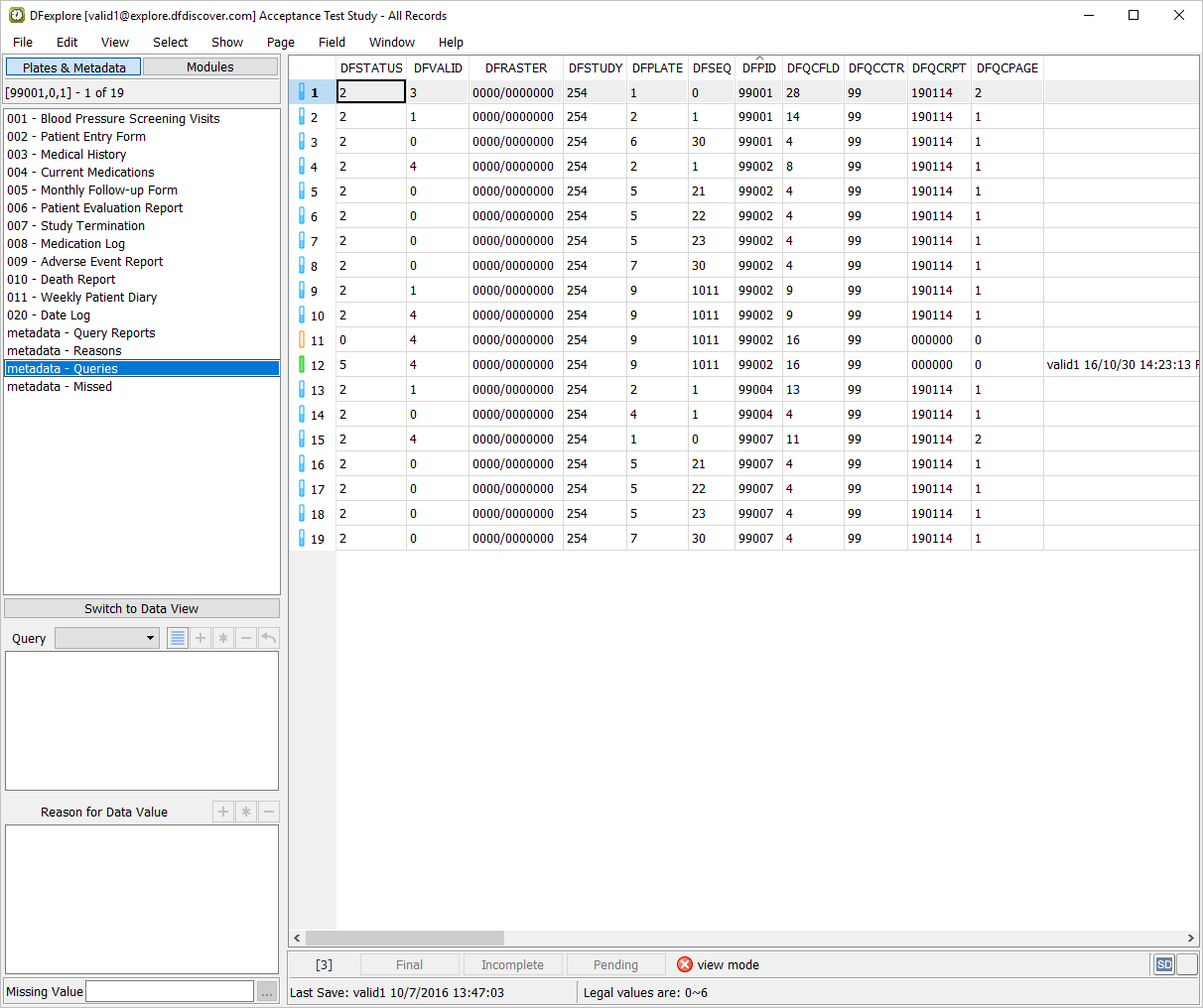Click the undo arrow icon in Query toolbar

[x=269, y=638]
